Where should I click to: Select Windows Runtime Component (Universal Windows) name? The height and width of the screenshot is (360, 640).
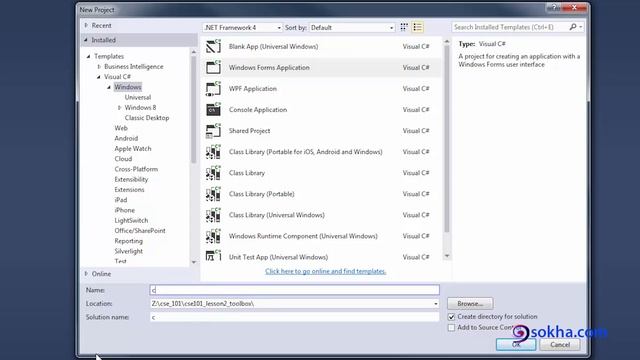(303, 236)
